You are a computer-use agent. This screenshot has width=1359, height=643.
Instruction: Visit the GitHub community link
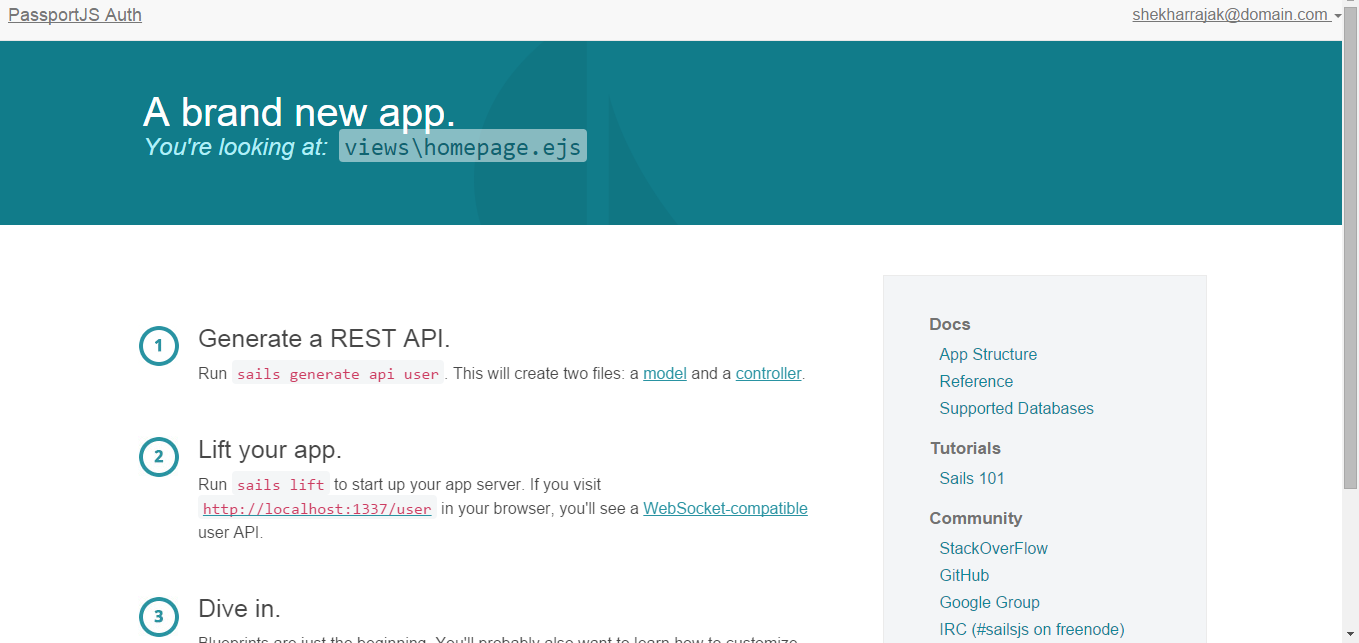[964, 575]
